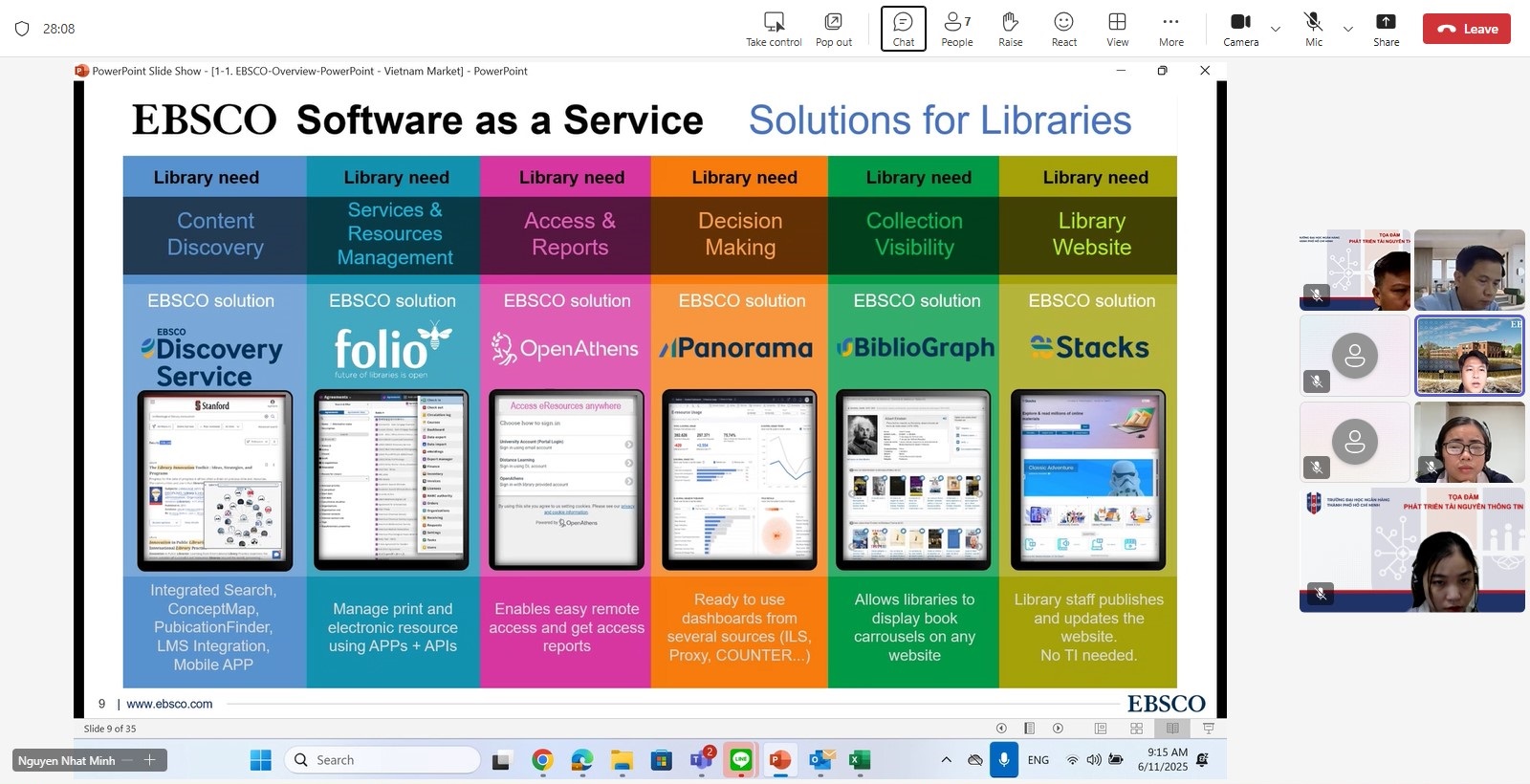This screenshot has width=1530, height=784.
Task: Click the ENG language indicator
Action: click(x=1038, y=760)
